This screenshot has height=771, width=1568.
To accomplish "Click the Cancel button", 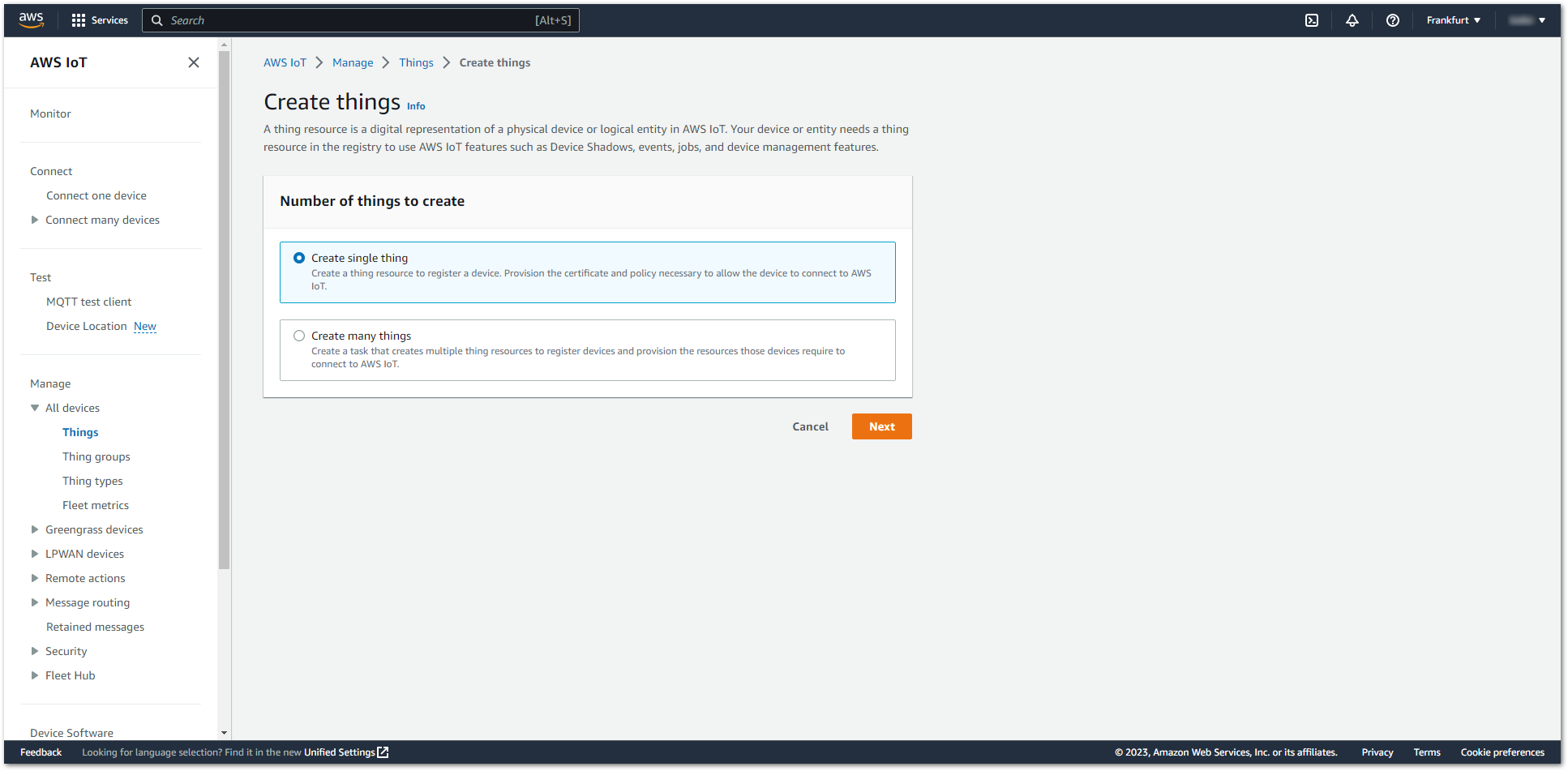I will 810,426.
